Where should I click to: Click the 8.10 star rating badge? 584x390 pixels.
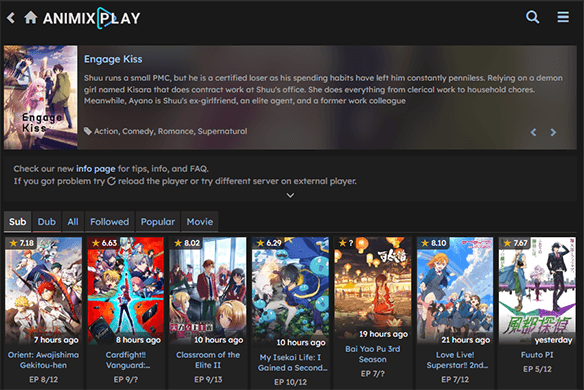coord(433,243)
